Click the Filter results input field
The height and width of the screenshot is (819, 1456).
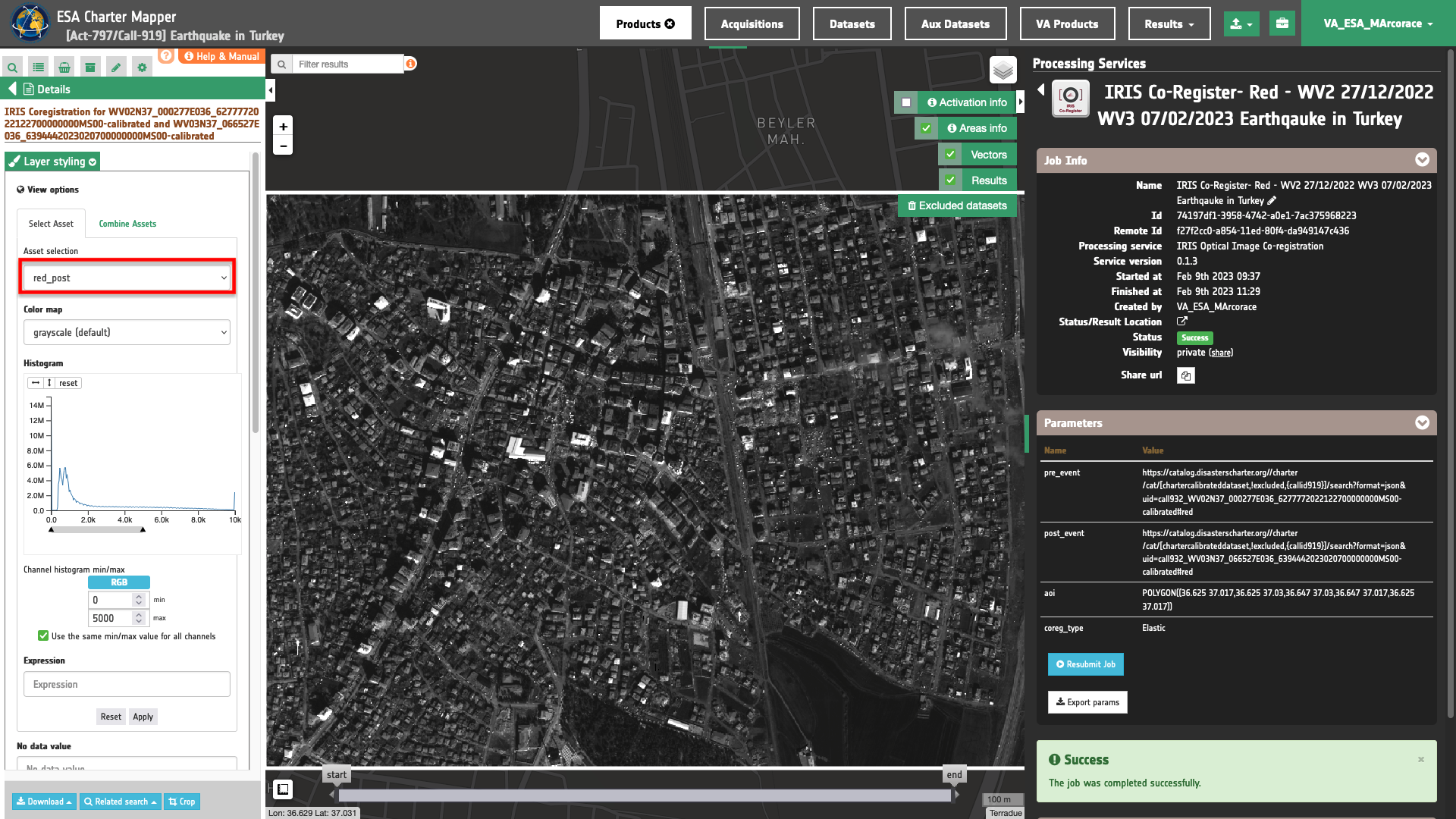pos(348,64)
